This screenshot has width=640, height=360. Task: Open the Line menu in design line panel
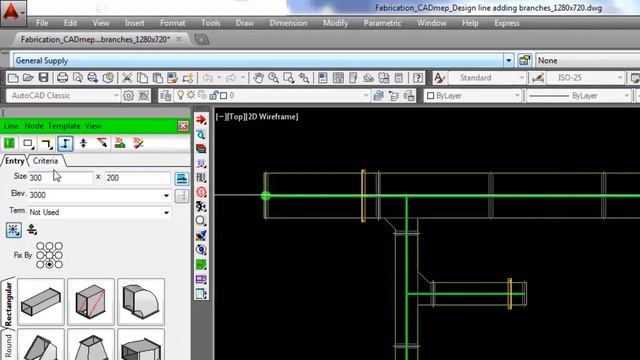tap(11, 126)
